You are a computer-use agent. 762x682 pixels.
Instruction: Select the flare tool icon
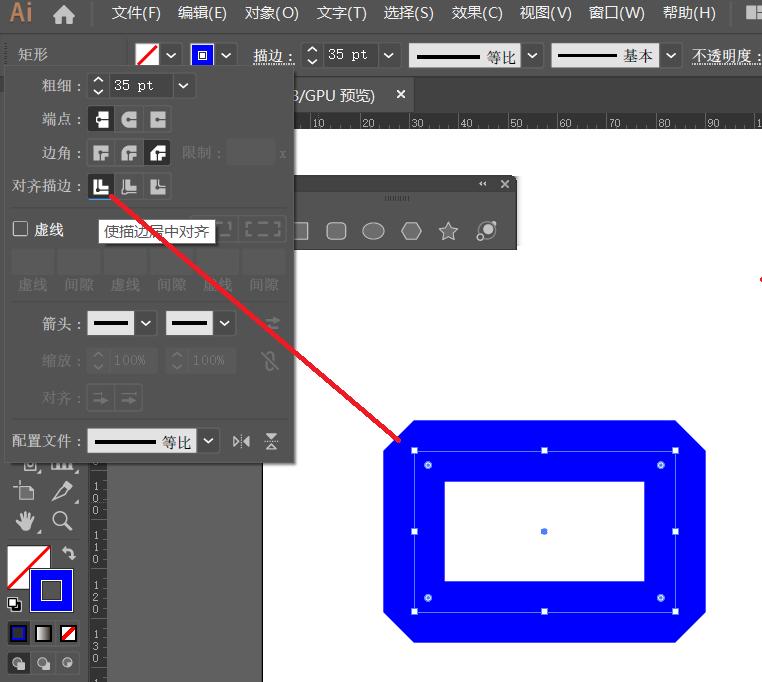486,231
